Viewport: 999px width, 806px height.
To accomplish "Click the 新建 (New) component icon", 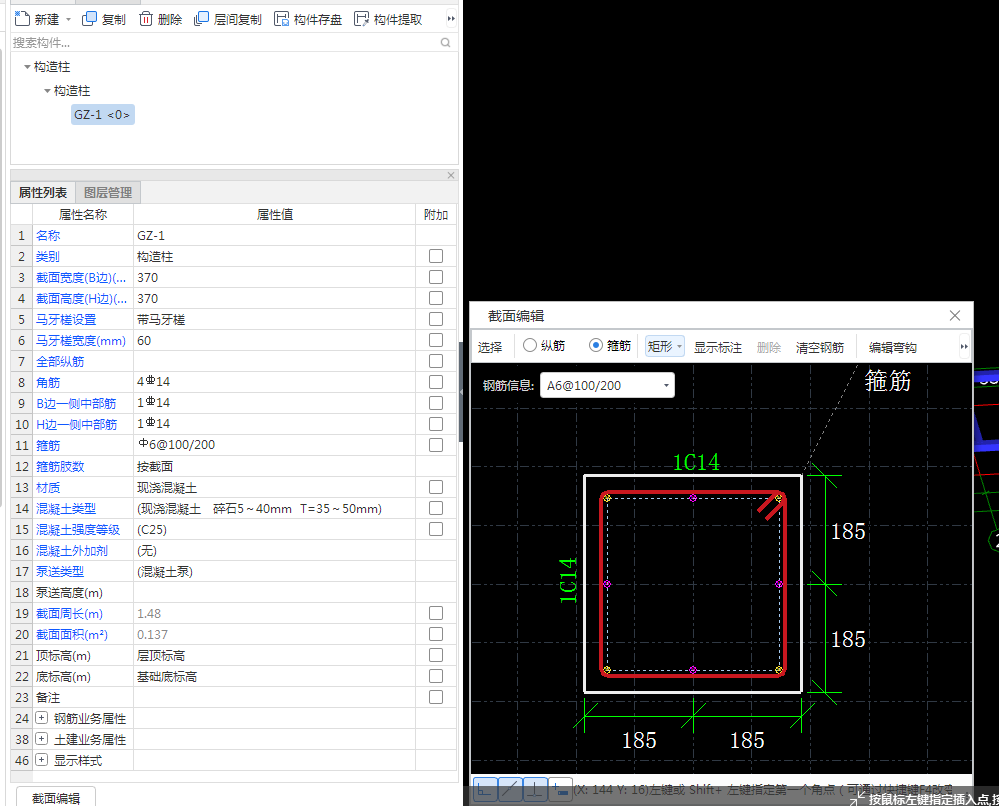I will [22, 19].
